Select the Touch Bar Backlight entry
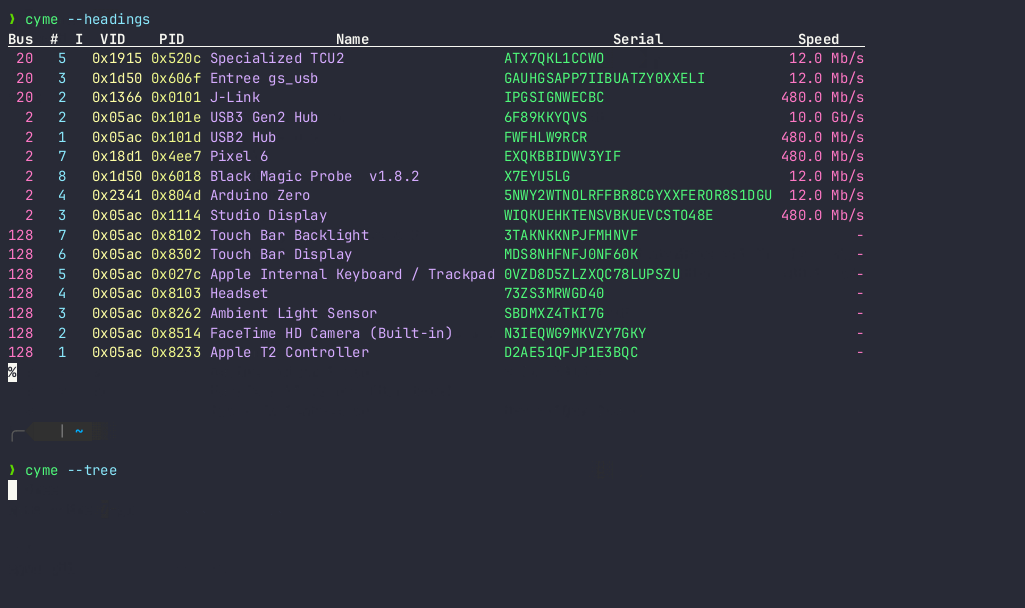The image size is (1025, 608). point(289,235)
